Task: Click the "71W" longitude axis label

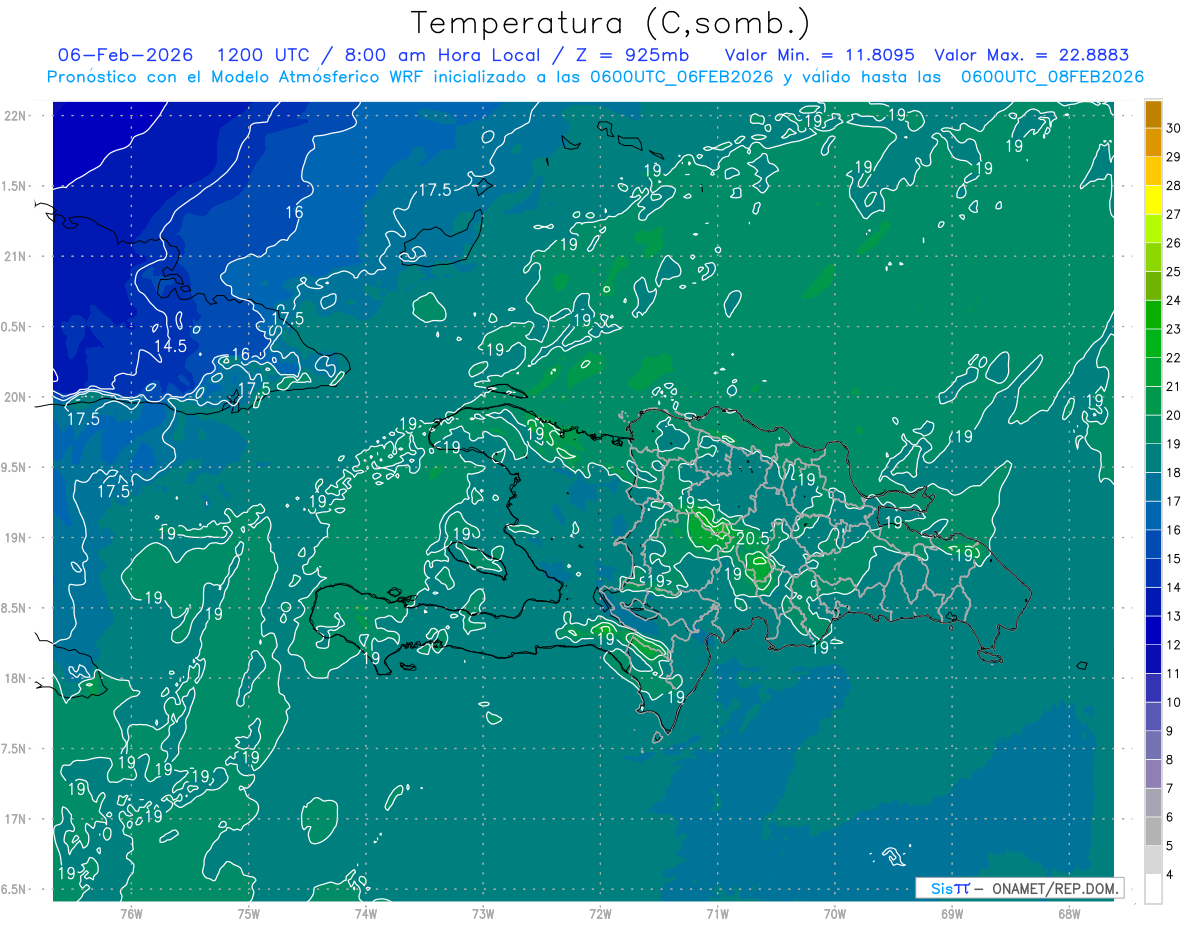Action: [717, 914]
